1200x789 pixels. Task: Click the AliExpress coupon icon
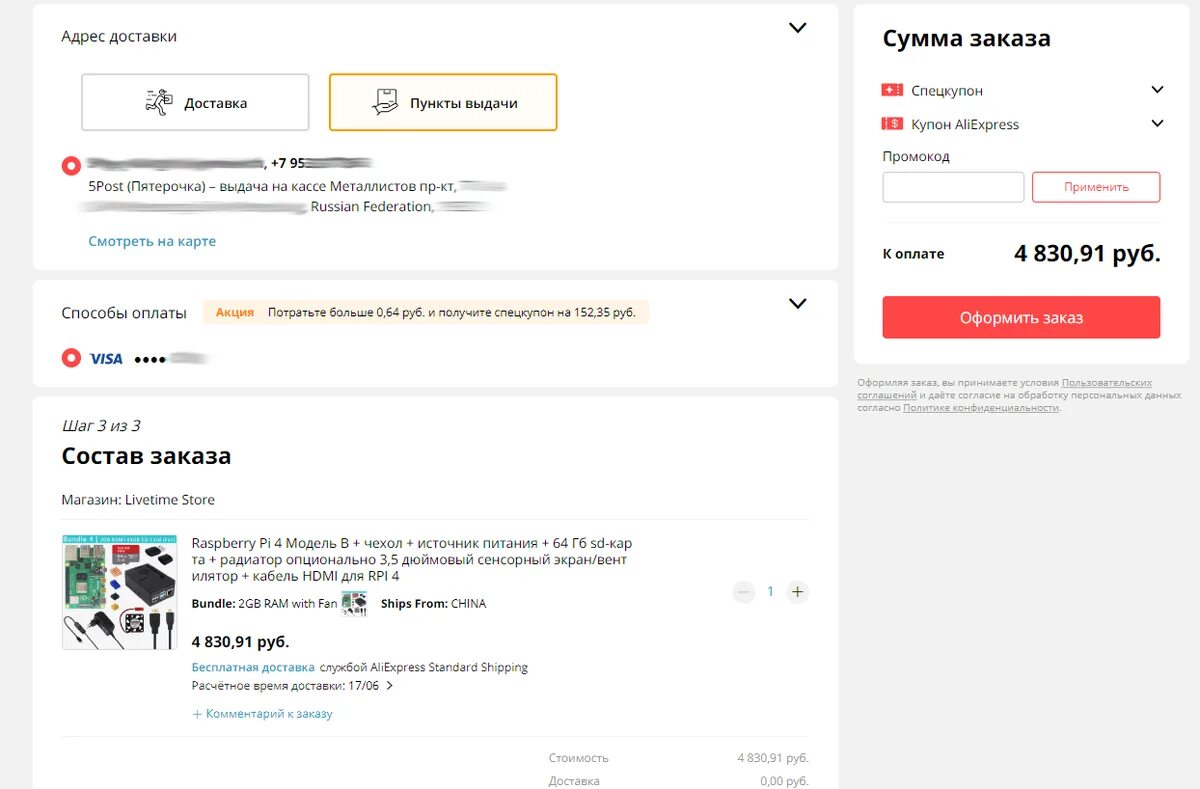tap(892, 124)
